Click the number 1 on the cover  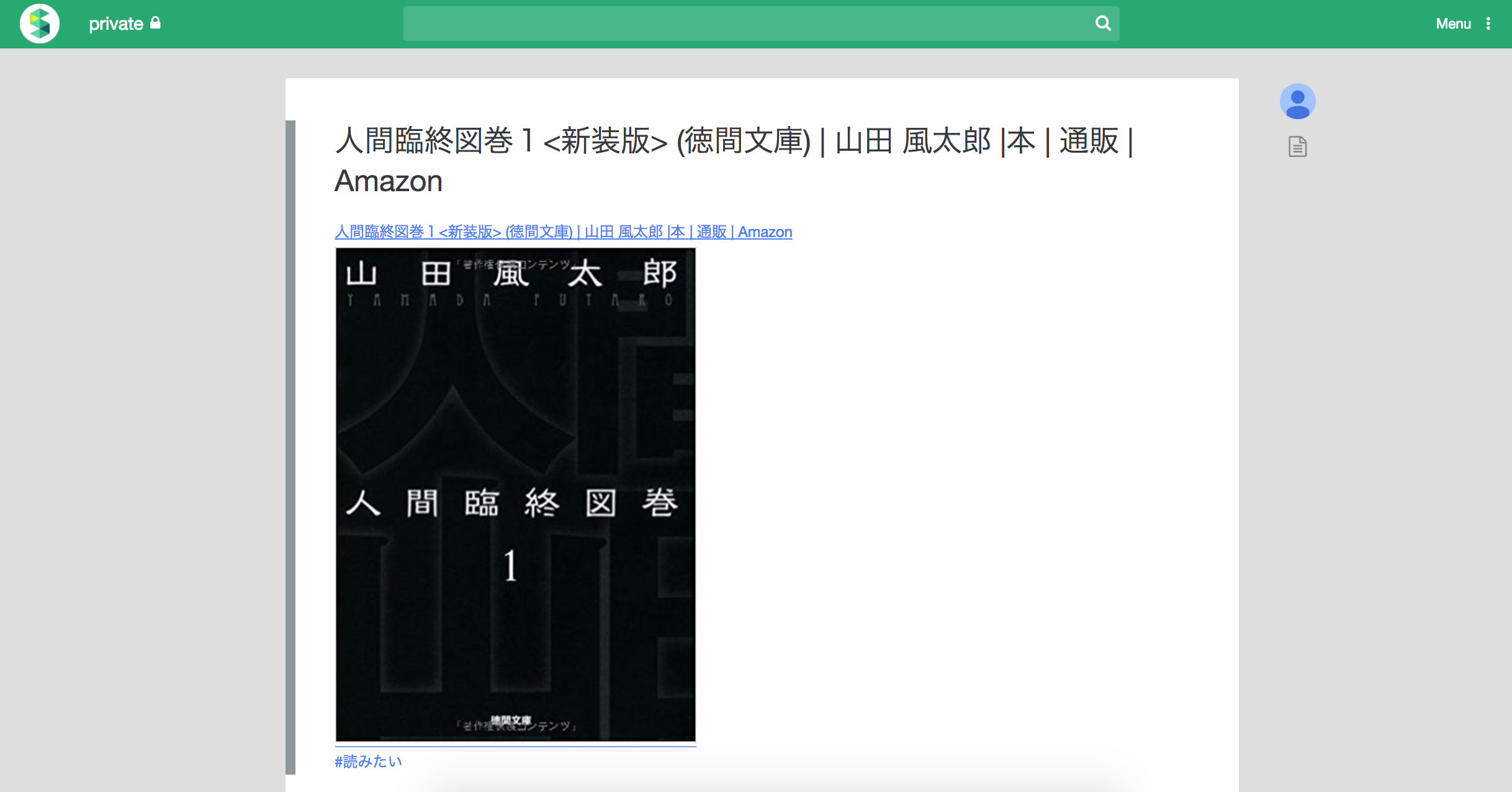510,565
